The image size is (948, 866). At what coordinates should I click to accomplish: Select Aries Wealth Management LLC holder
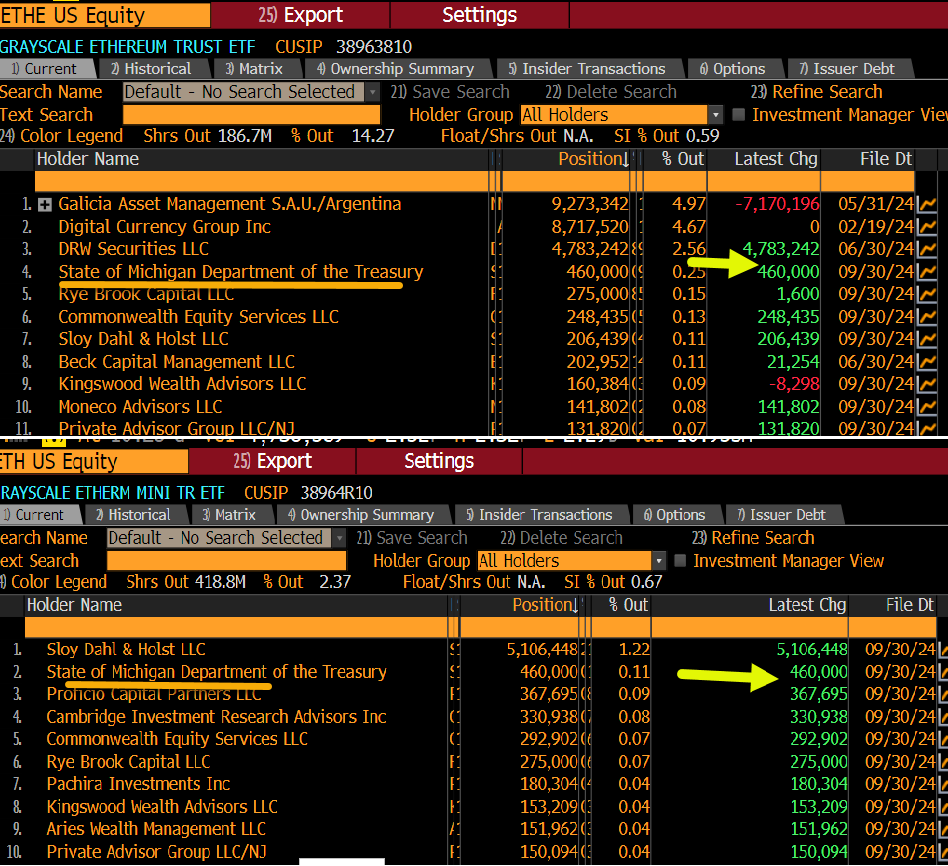[156, 829]
